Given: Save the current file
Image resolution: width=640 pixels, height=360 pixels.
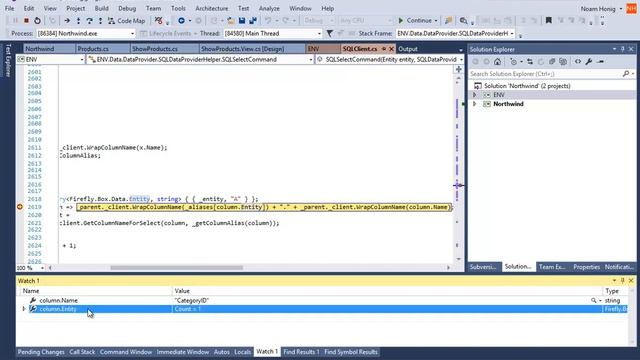Looking at the screenshot, I should (x=242, y=20).
